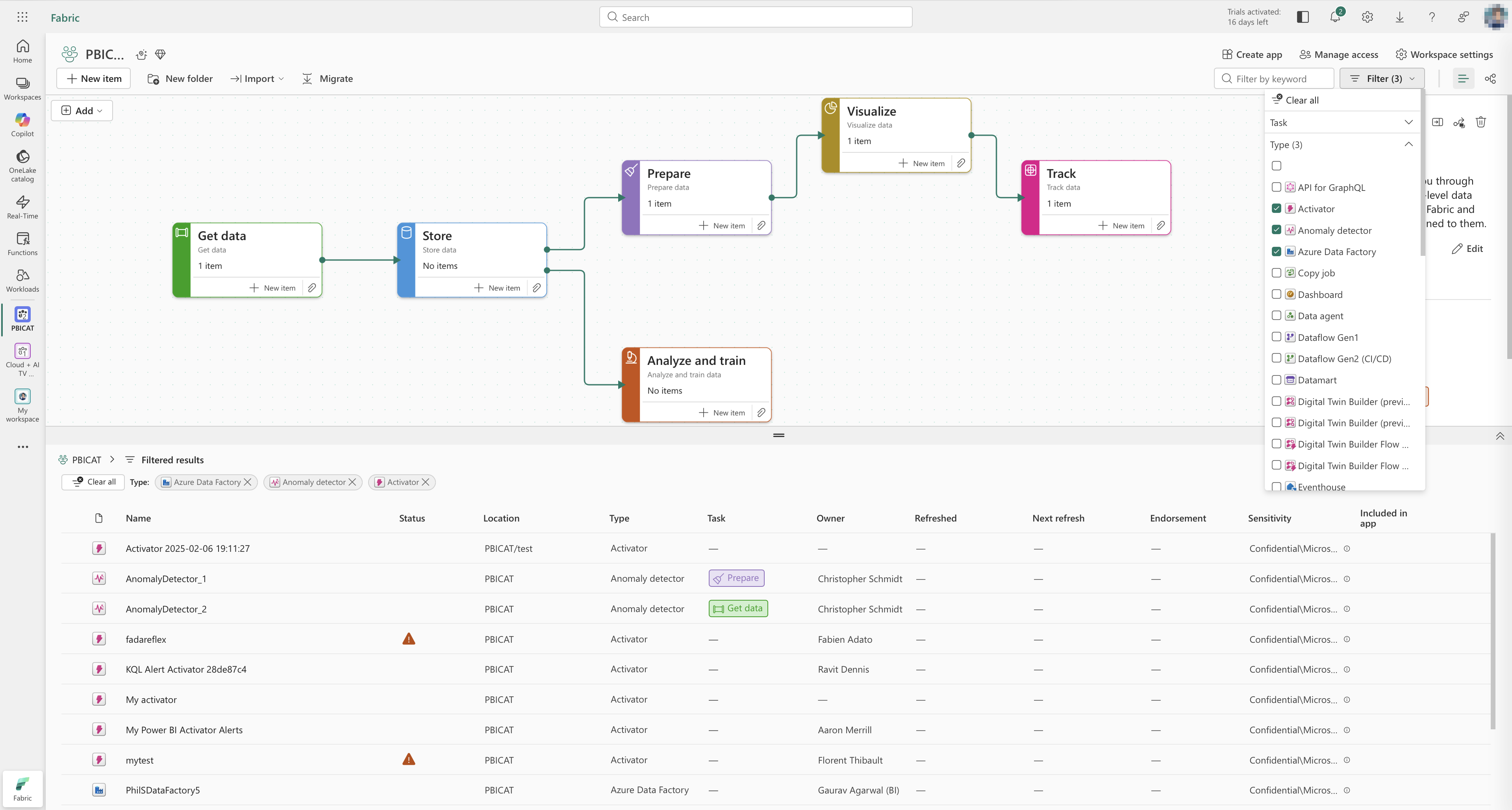Open Functions in the sidebar
This screenshot has height=810, width=1512.
click(x=22, y=244)
